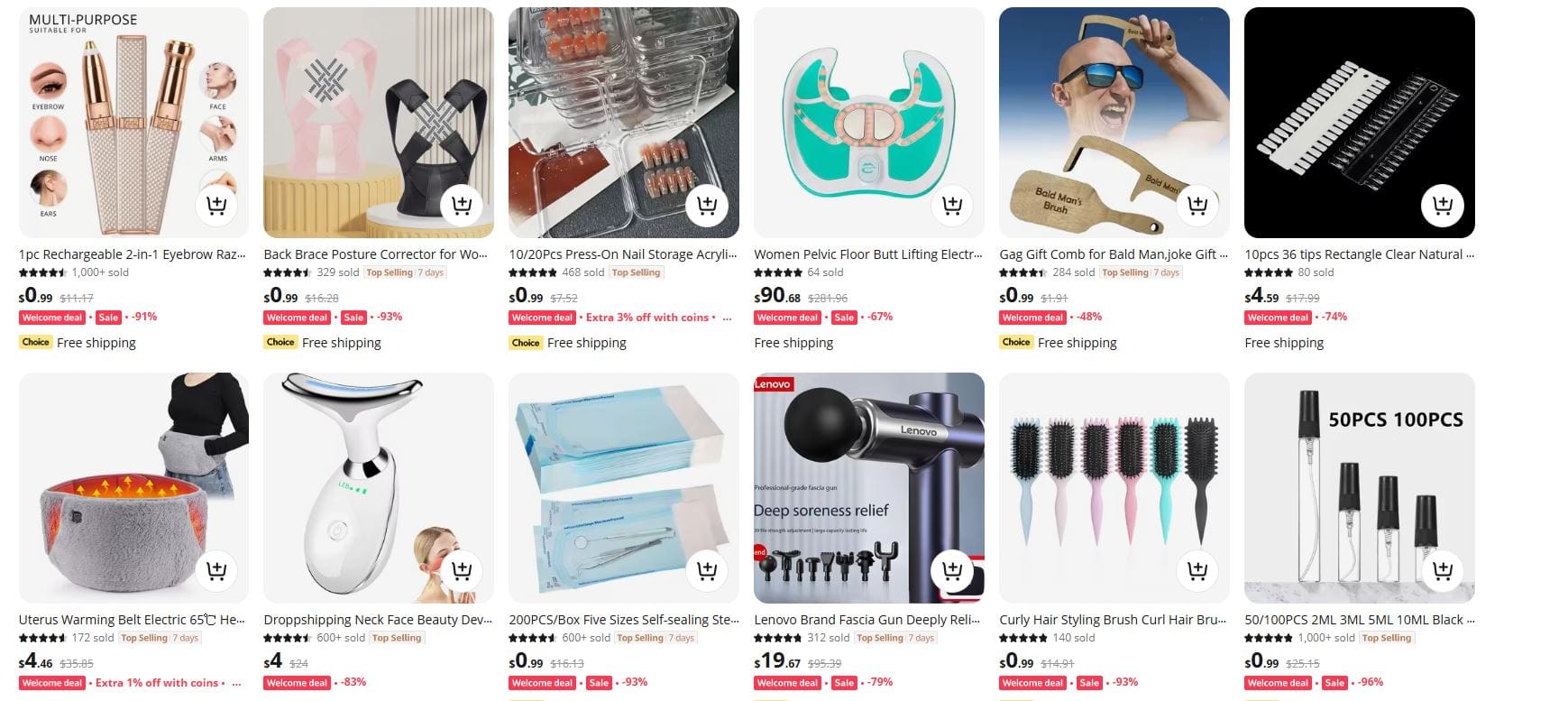This screenshot has height=701, width=1568.
Task: Add Pelvic Floor Butt Lifting device to cart
Action: 952,206
